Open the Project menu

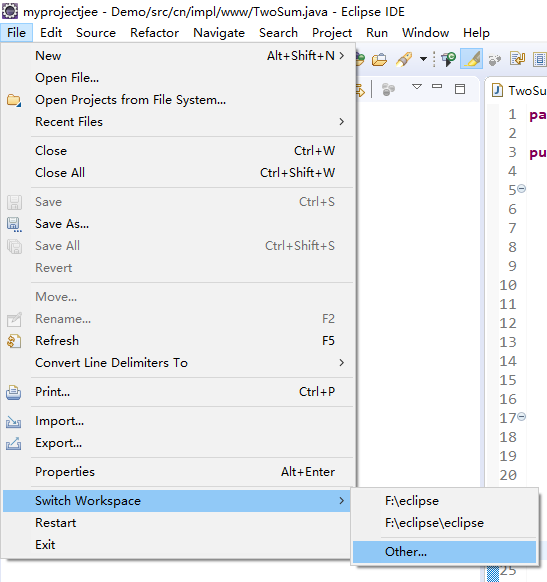pos(332,33)
